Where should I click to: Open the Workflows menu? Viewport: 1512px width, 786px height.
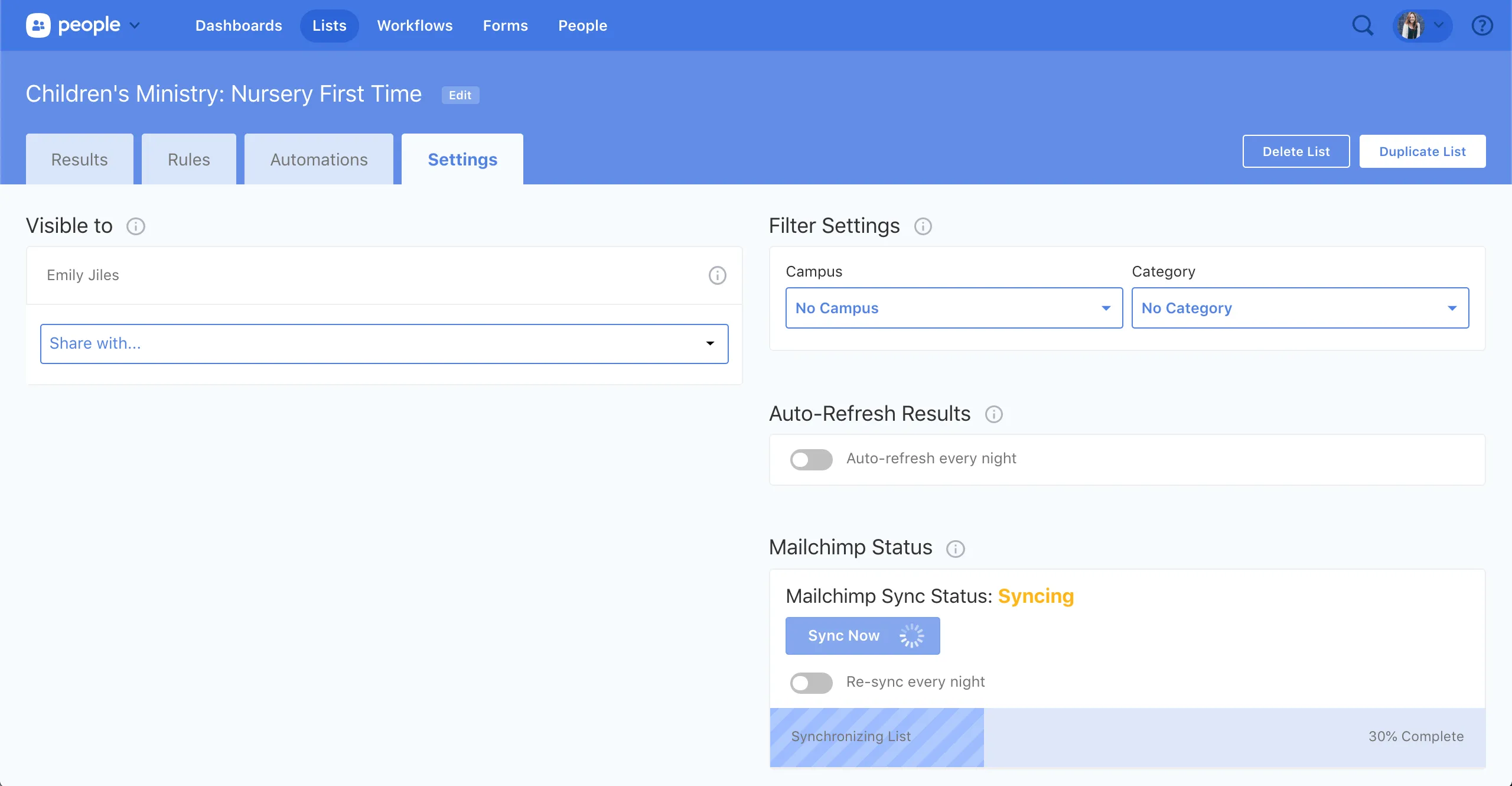point(415,25)
